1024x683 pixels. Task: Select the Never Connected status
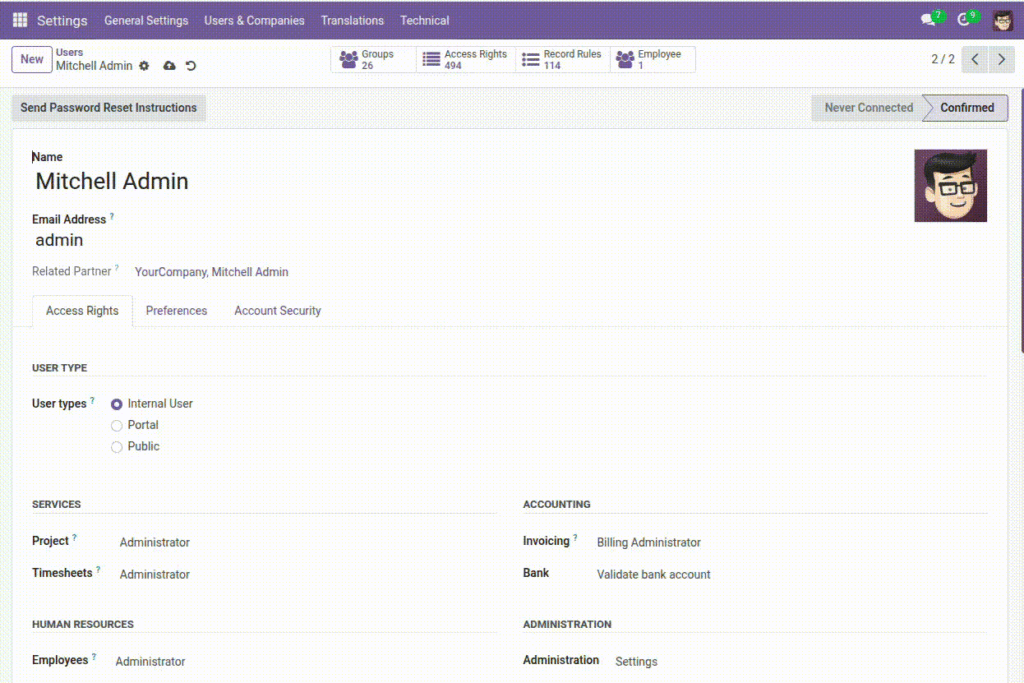[x=868, y=108]
